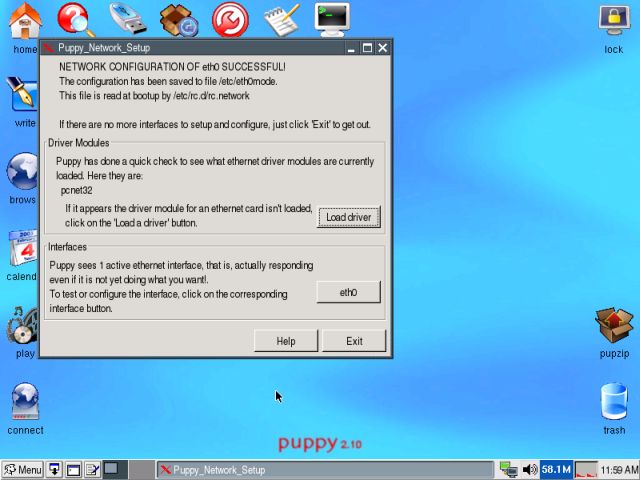The image size is (640, 480).
Task: Open the pupzip archive icon
Action: tap(614, 325)
